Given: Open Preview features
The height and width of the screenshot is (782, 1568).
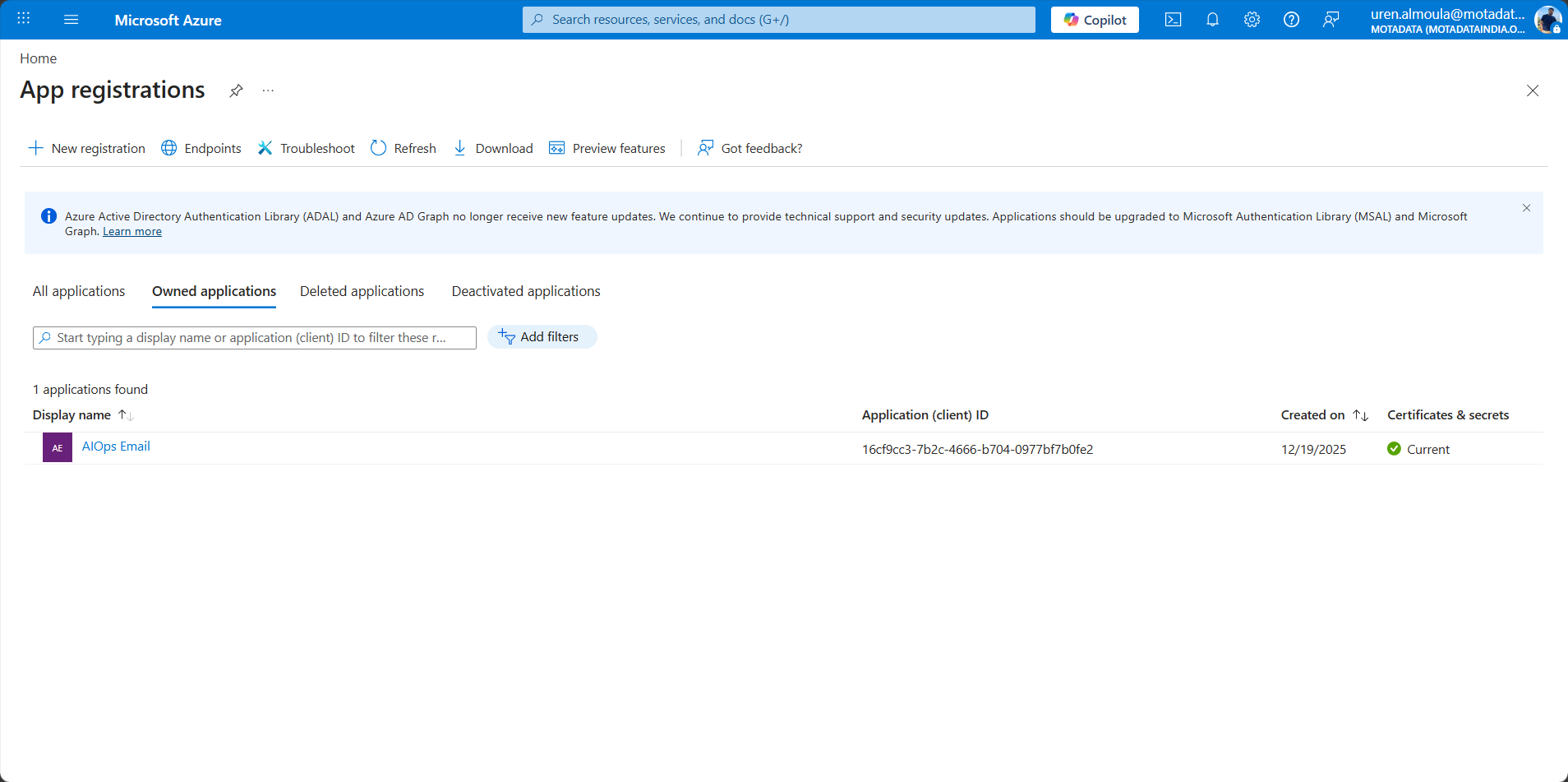Looking at the screenshot, I should [607, 148].
